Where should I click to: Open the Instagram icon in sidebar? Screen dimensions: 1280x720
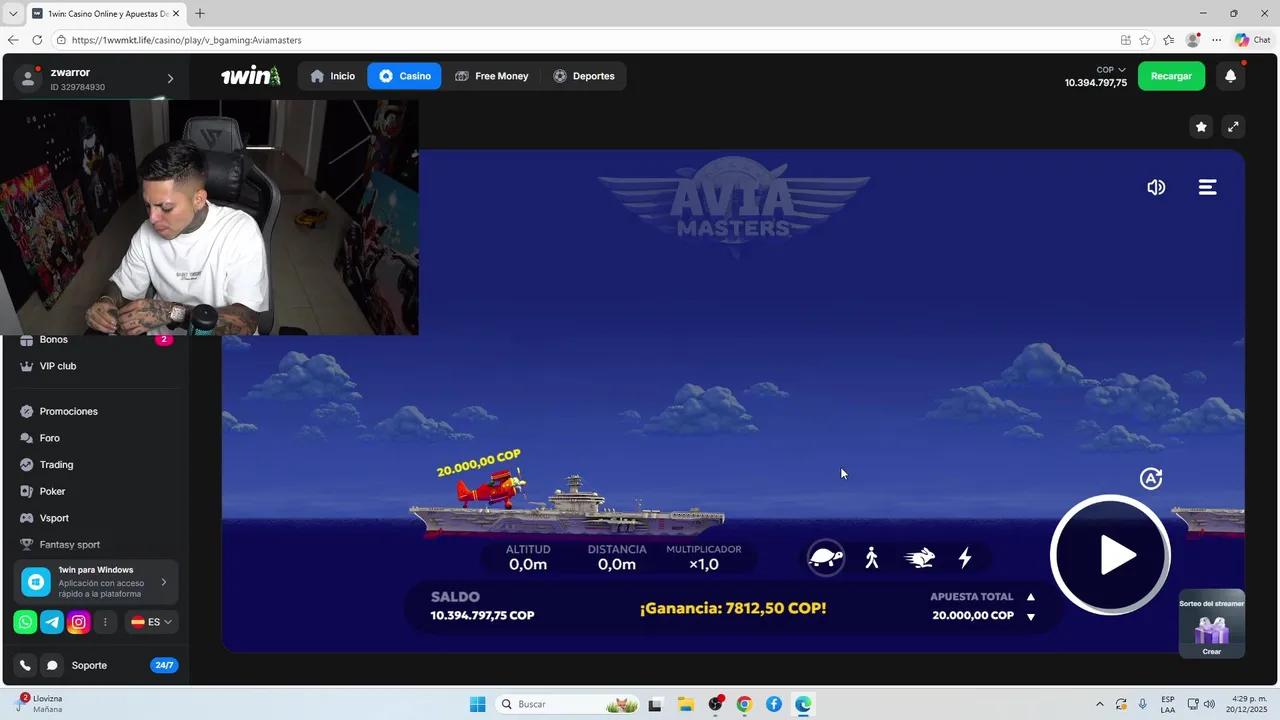pyautogui.click(x=79, y=622)
